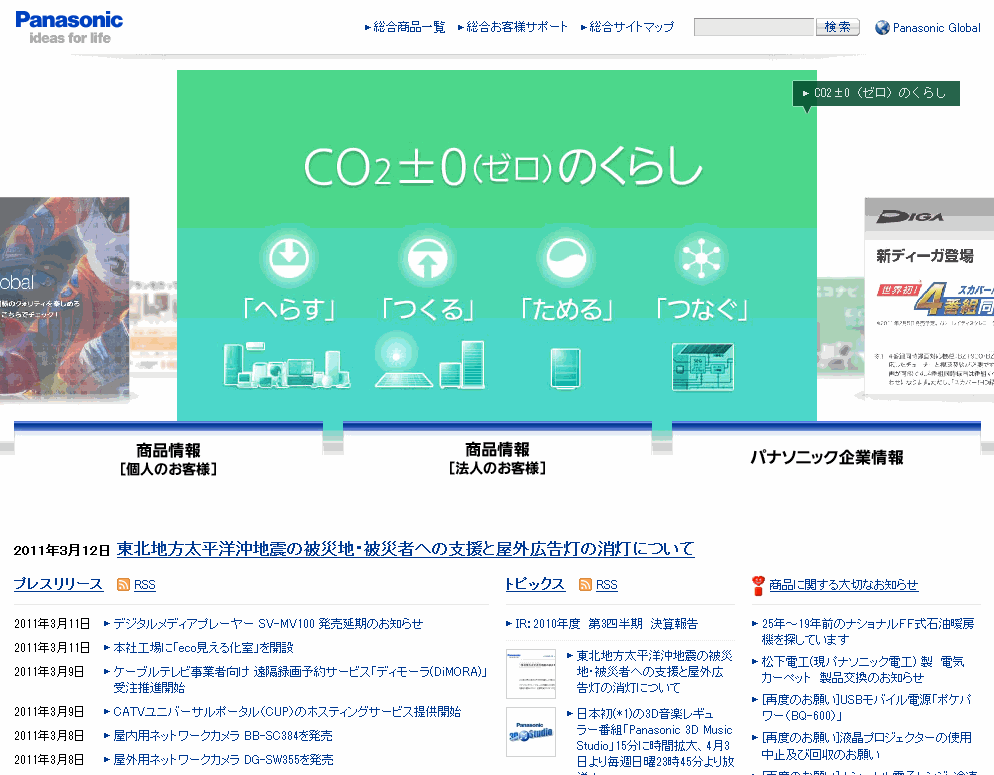The width and height of the screenshot is (994, 775).
Task: Click the red alert icon beside 商品に関する大切なお知らせ
Action: coord(758,586)
